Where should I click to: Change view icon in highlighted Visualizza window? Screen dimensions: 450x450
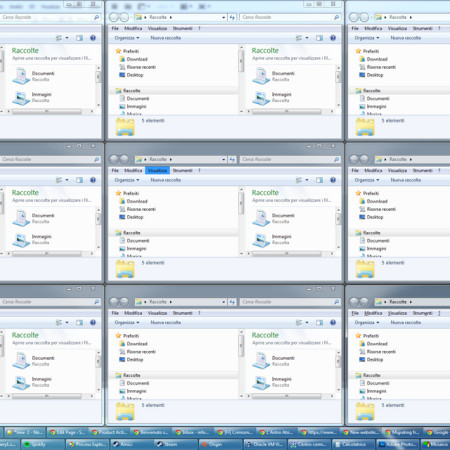[299, 180]
